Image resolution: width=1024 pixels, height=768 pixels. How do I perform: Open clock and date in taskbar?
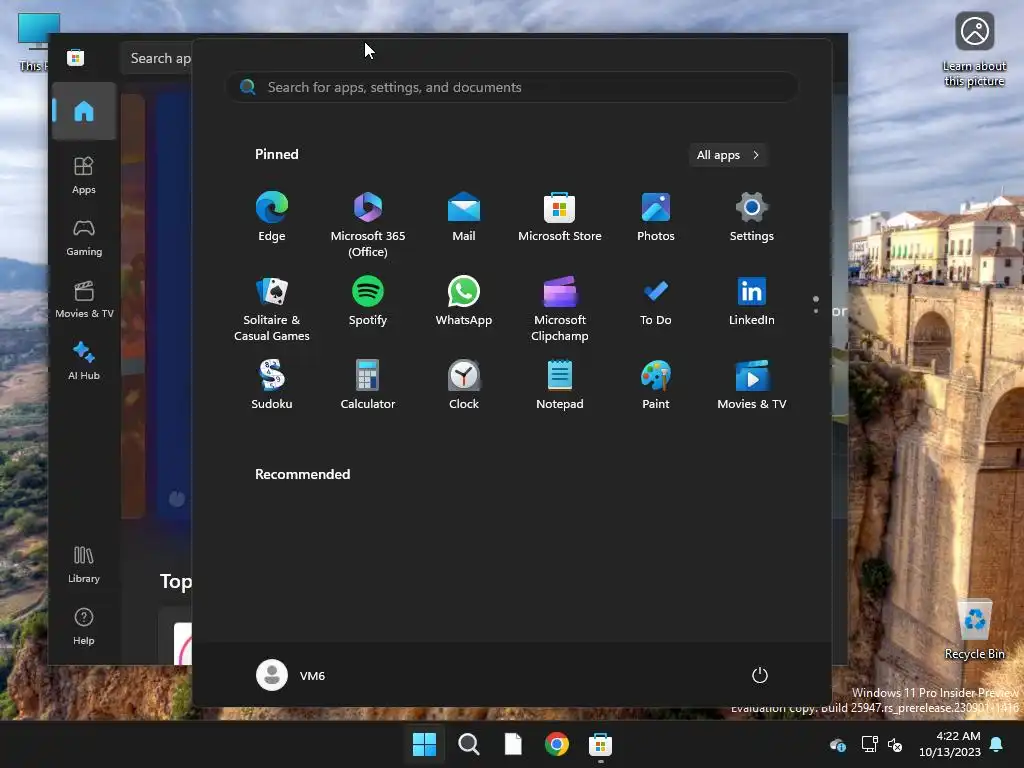click(950, 744)
